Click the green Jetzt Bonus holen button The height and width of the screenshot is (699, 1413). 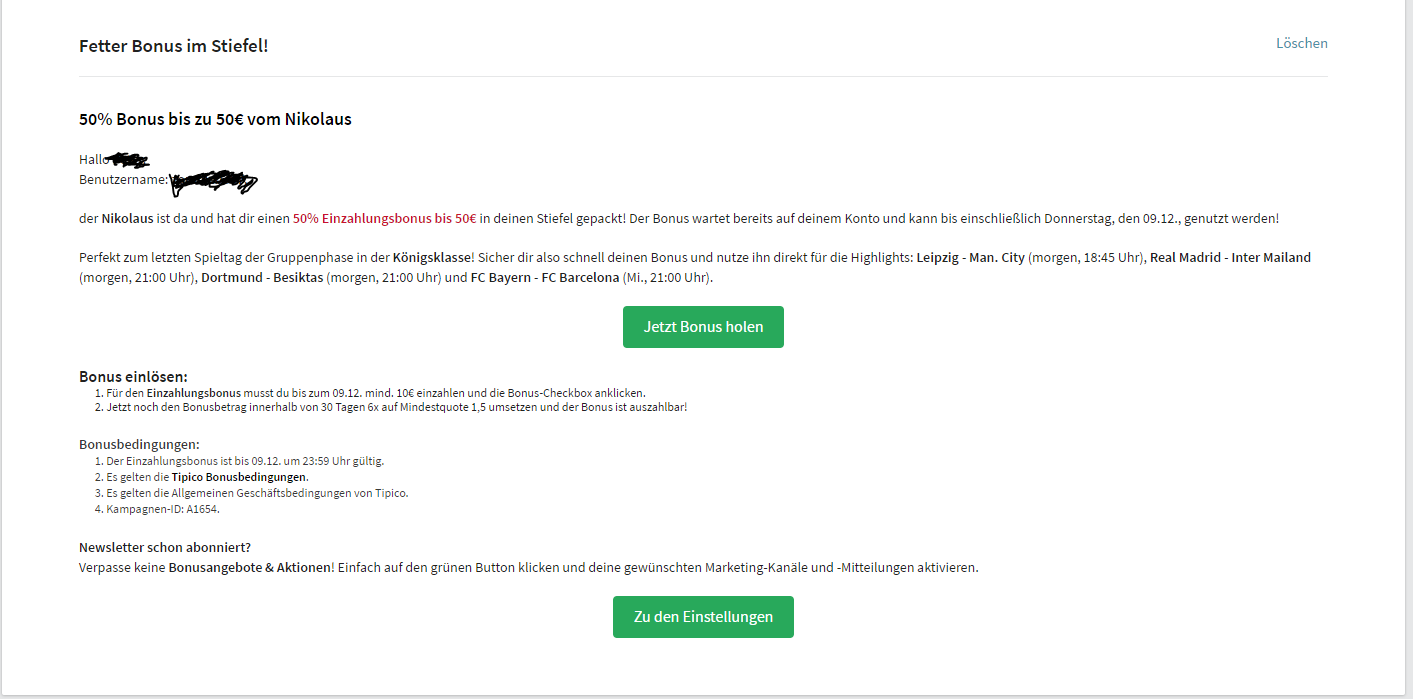click(x=703, y=327)
